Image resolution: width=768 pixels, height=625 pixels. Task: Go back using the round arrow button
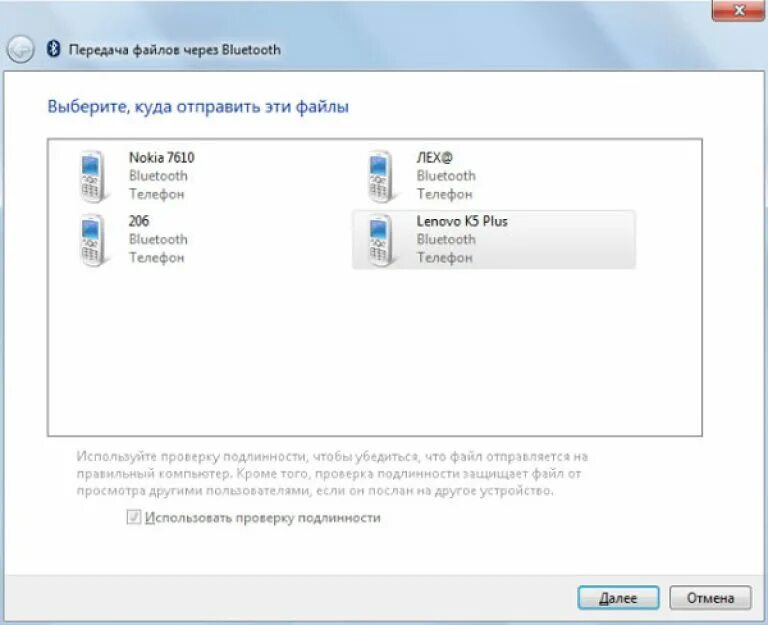coord(20,49)
